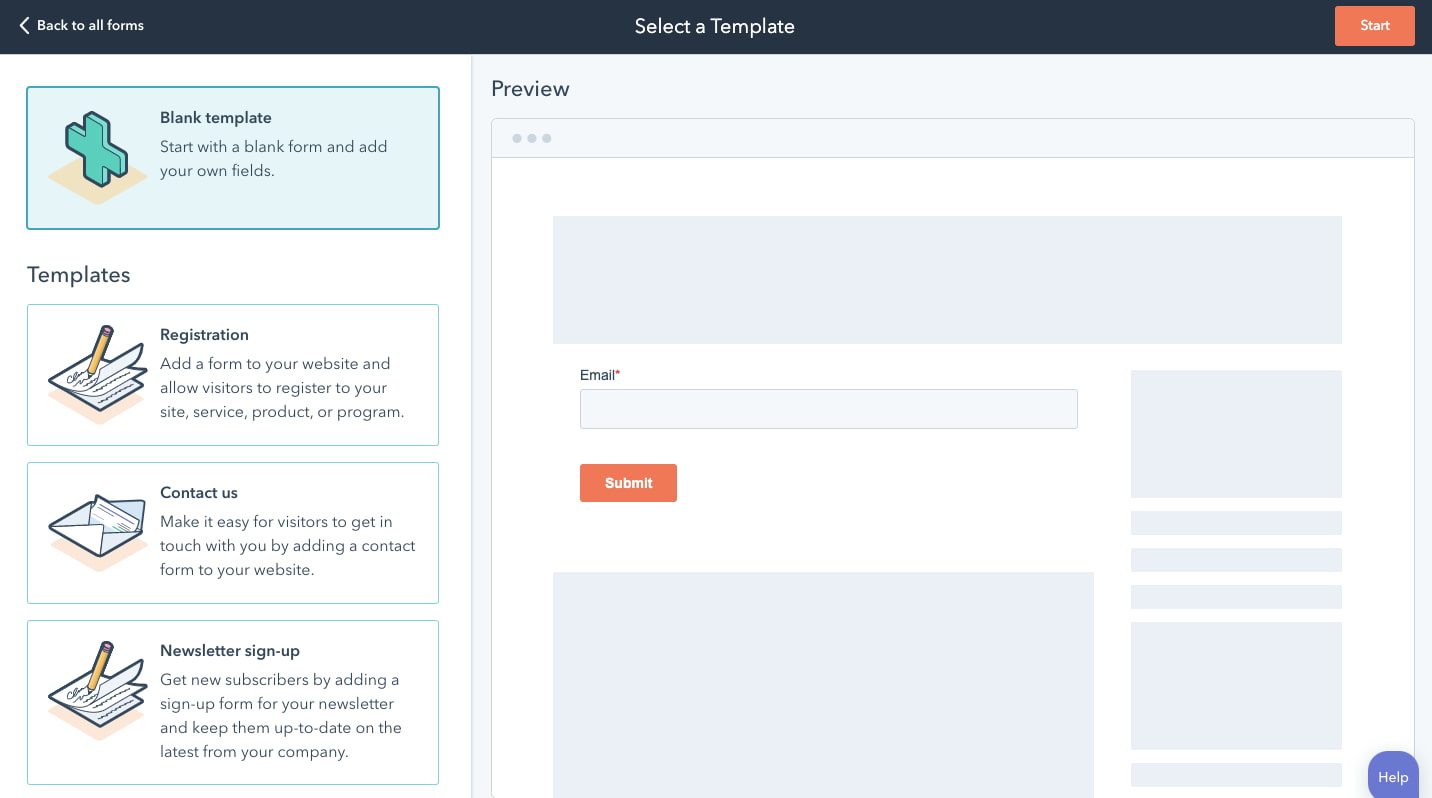Click the Email input field in preview

click(x=829, y=409)
